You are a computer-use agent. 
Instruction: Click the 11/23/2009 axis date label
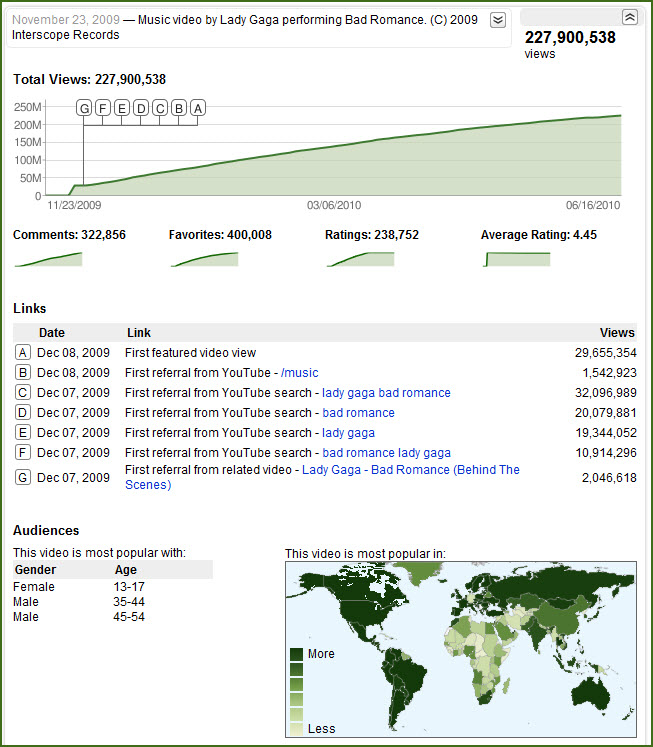74,205
